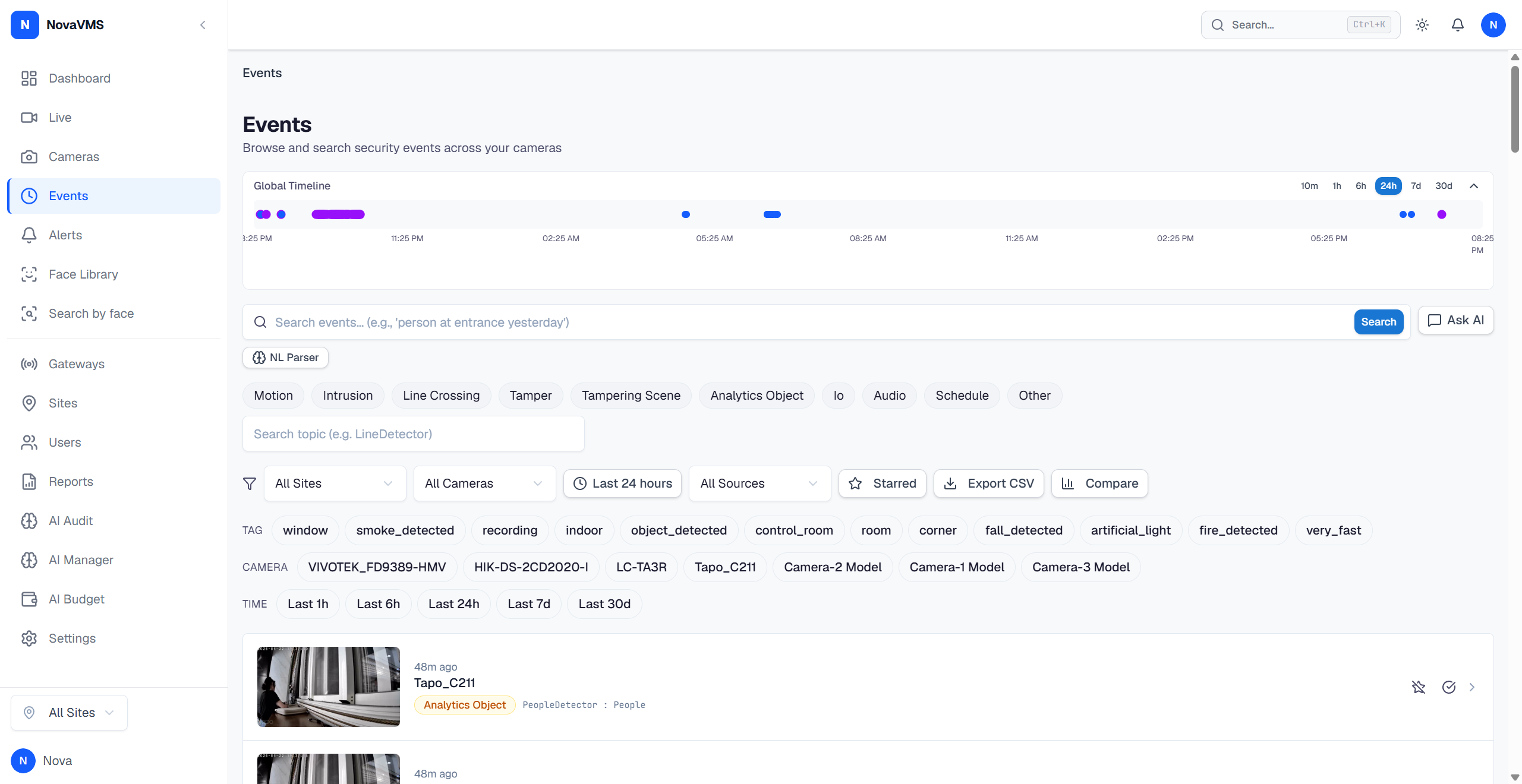Toggle the Starred filter
Image resolution: width=1522 pixels, height=784 pixels.
pyautogui.click(x=883, y=483)
